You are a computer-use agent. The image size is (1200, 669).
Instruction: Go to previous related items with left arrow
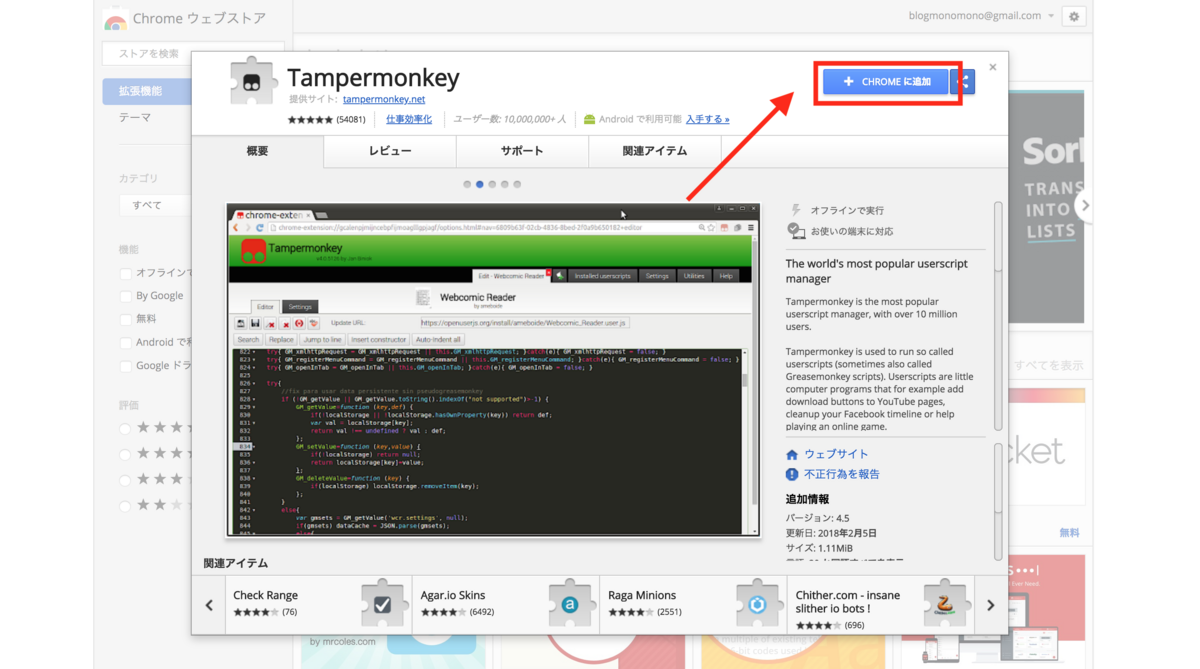tap(209, 605)
